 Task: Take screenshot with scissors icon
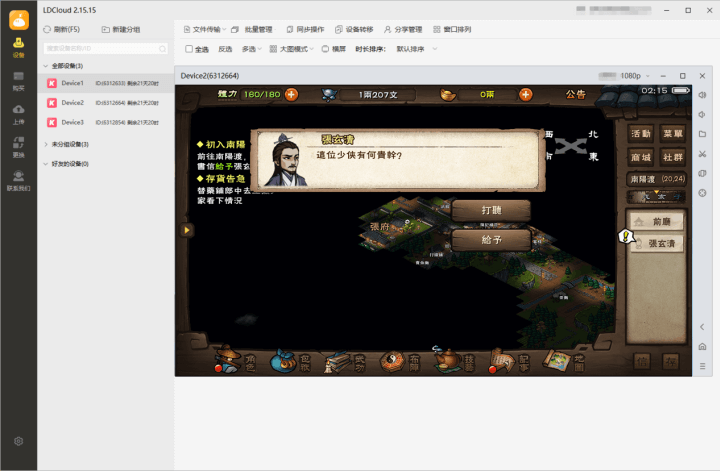coord(702,154)
